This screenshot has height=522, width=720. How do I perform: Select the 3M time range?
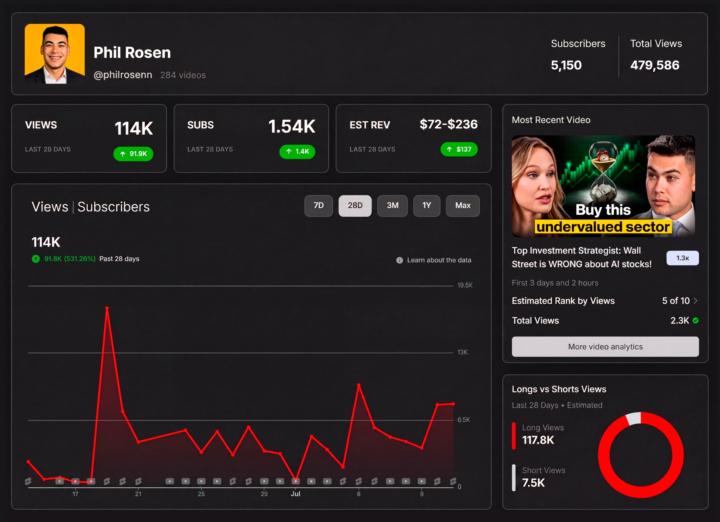392,206
